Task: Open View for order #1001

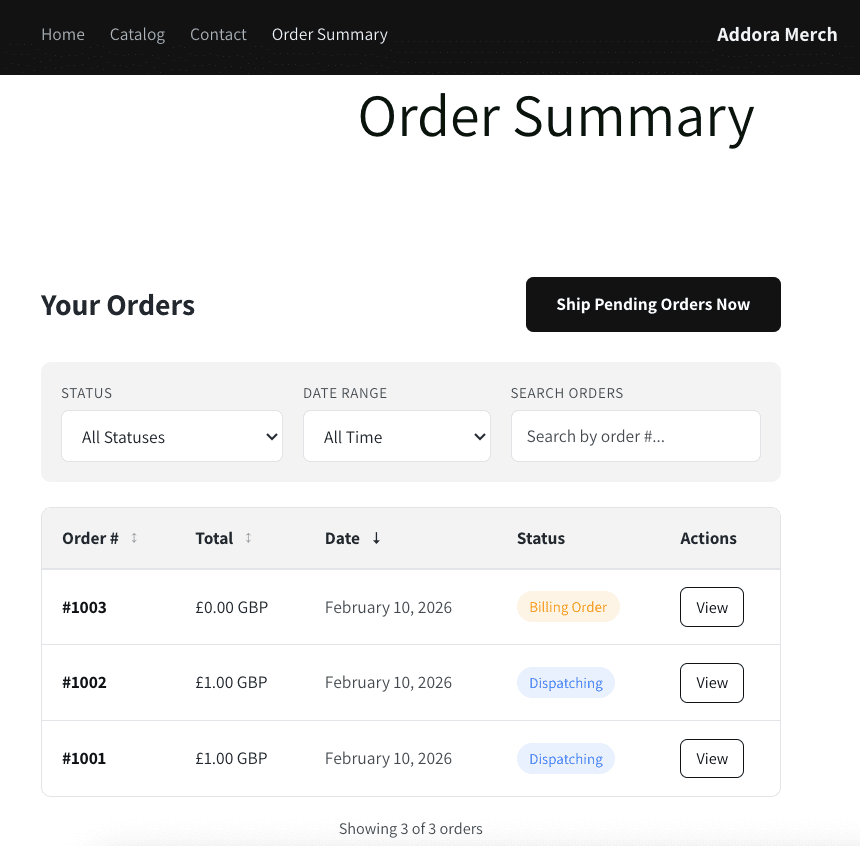Action: tap(711, 759)
